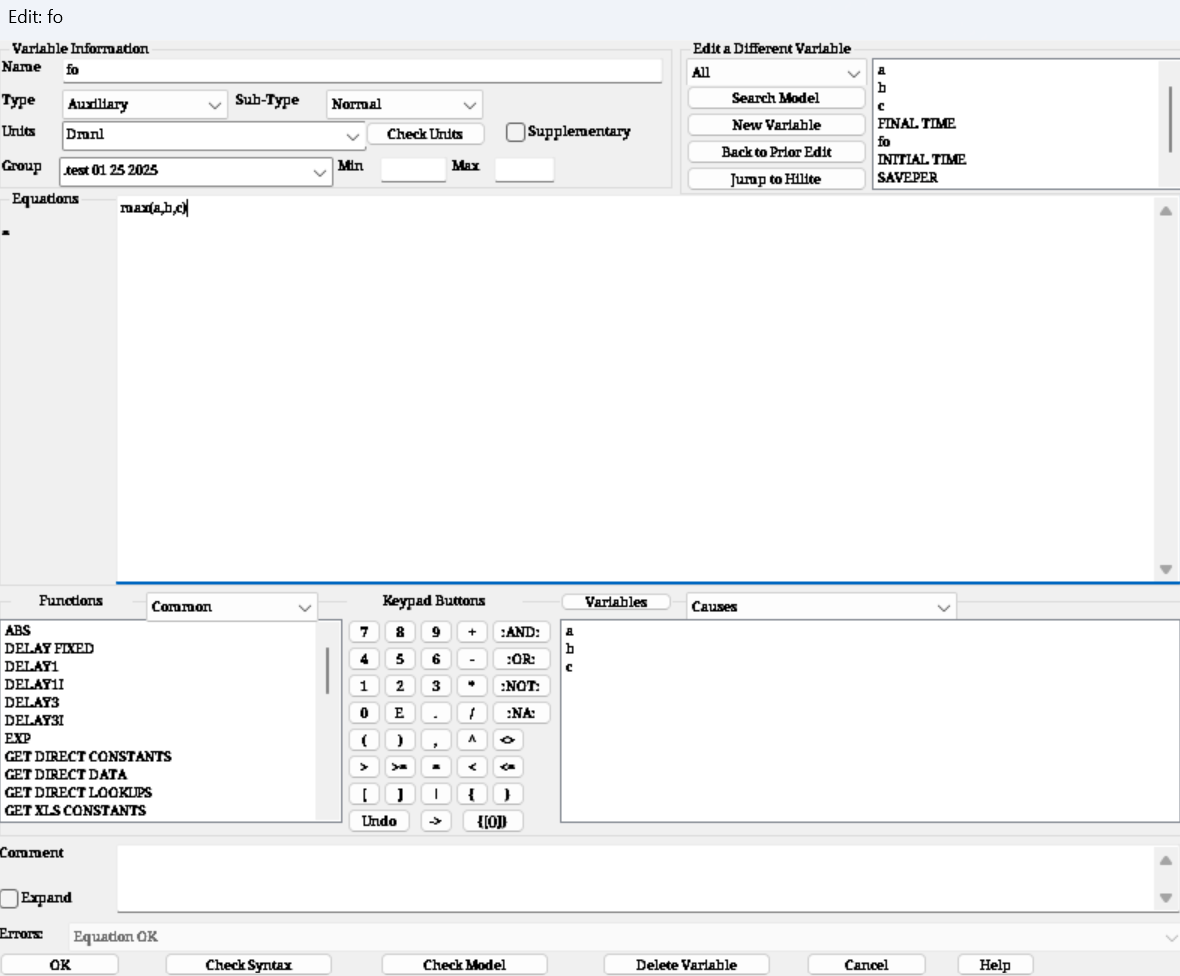This screenshot has height=976, width=1180.
Task: Insert {[()]} bracket set button
Action: click(x=492, y=821)
